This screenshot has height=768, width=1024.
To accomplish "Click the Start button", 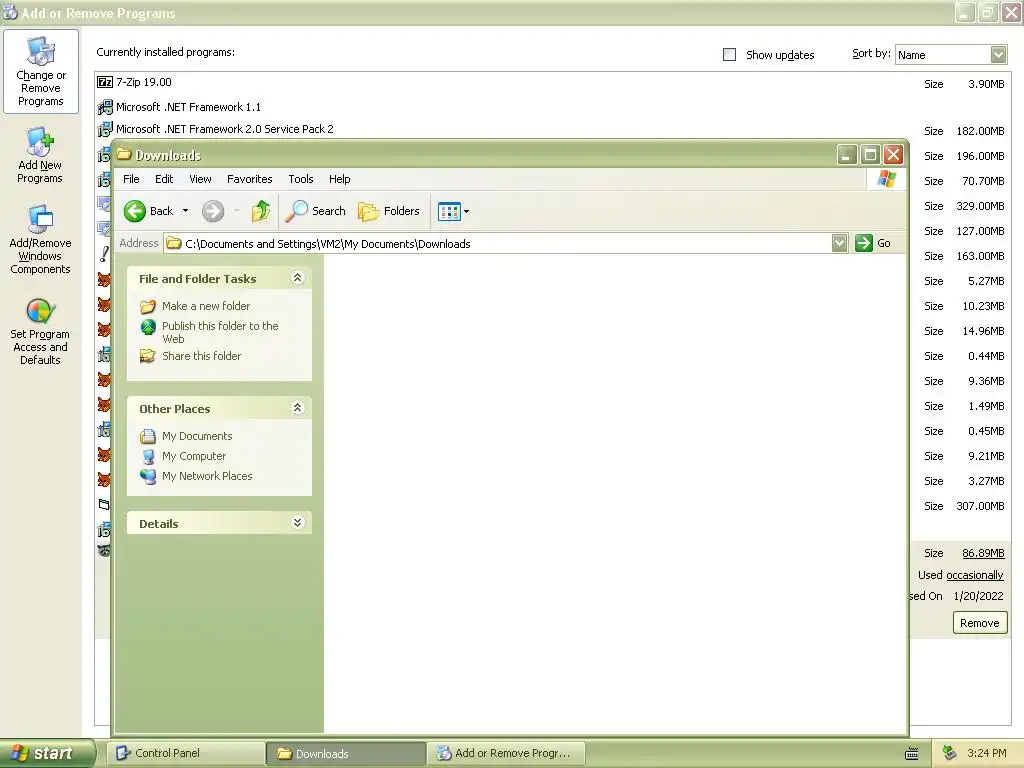I will pyautogui.click(x=47, y=753).
